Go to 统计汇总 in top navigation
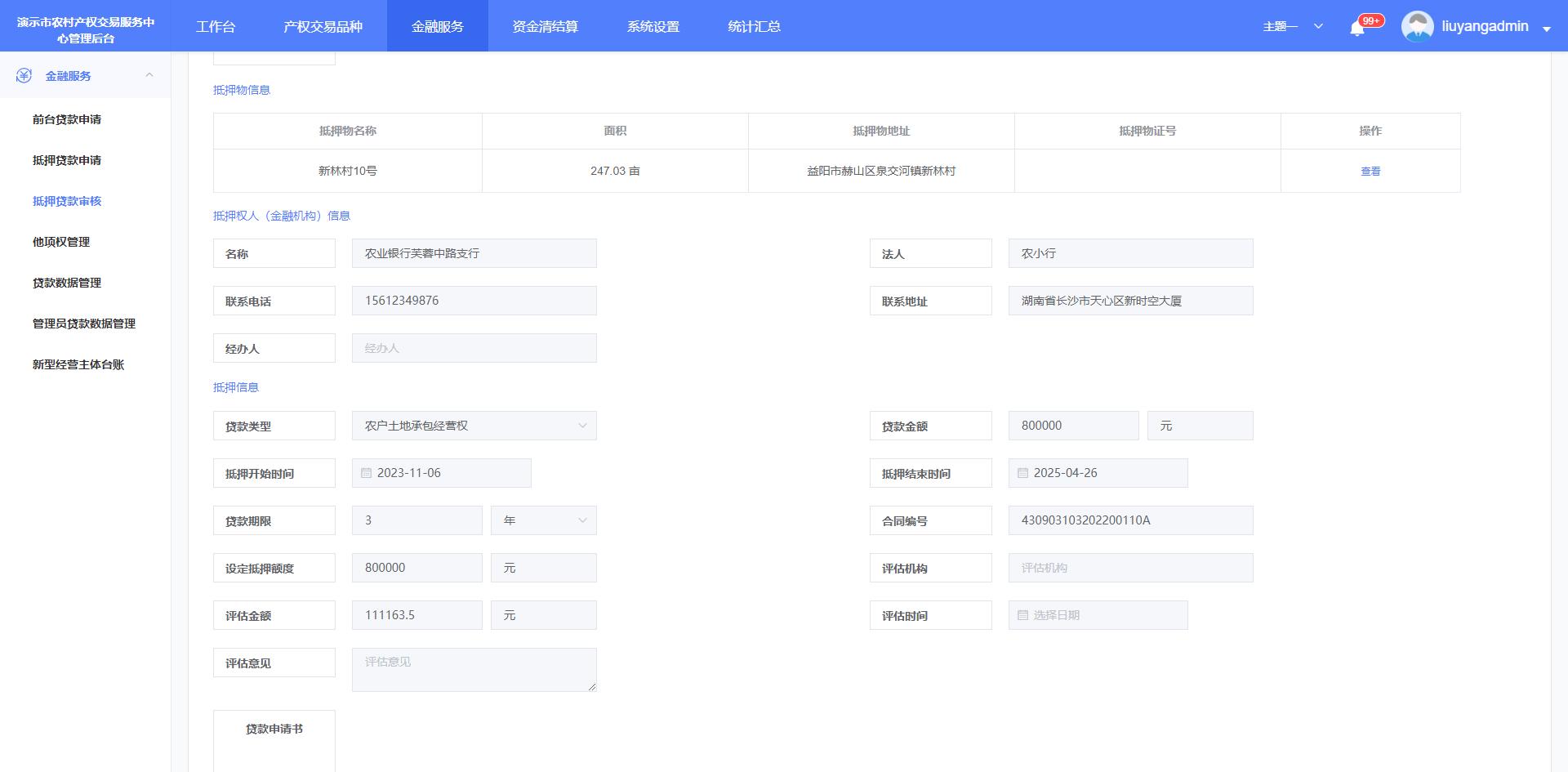The image size is (1568, 772). pyautogui.click(x=754, y=26)
